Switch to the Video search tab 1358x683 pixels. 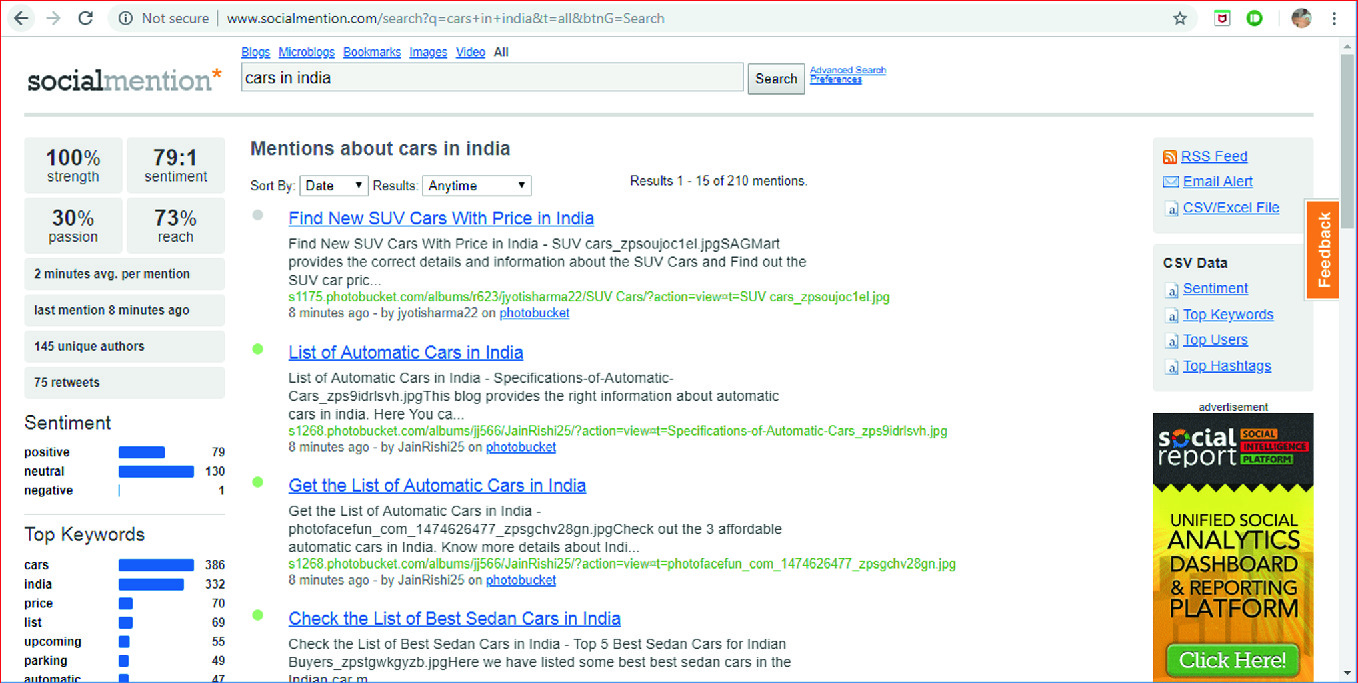point(471,52)
